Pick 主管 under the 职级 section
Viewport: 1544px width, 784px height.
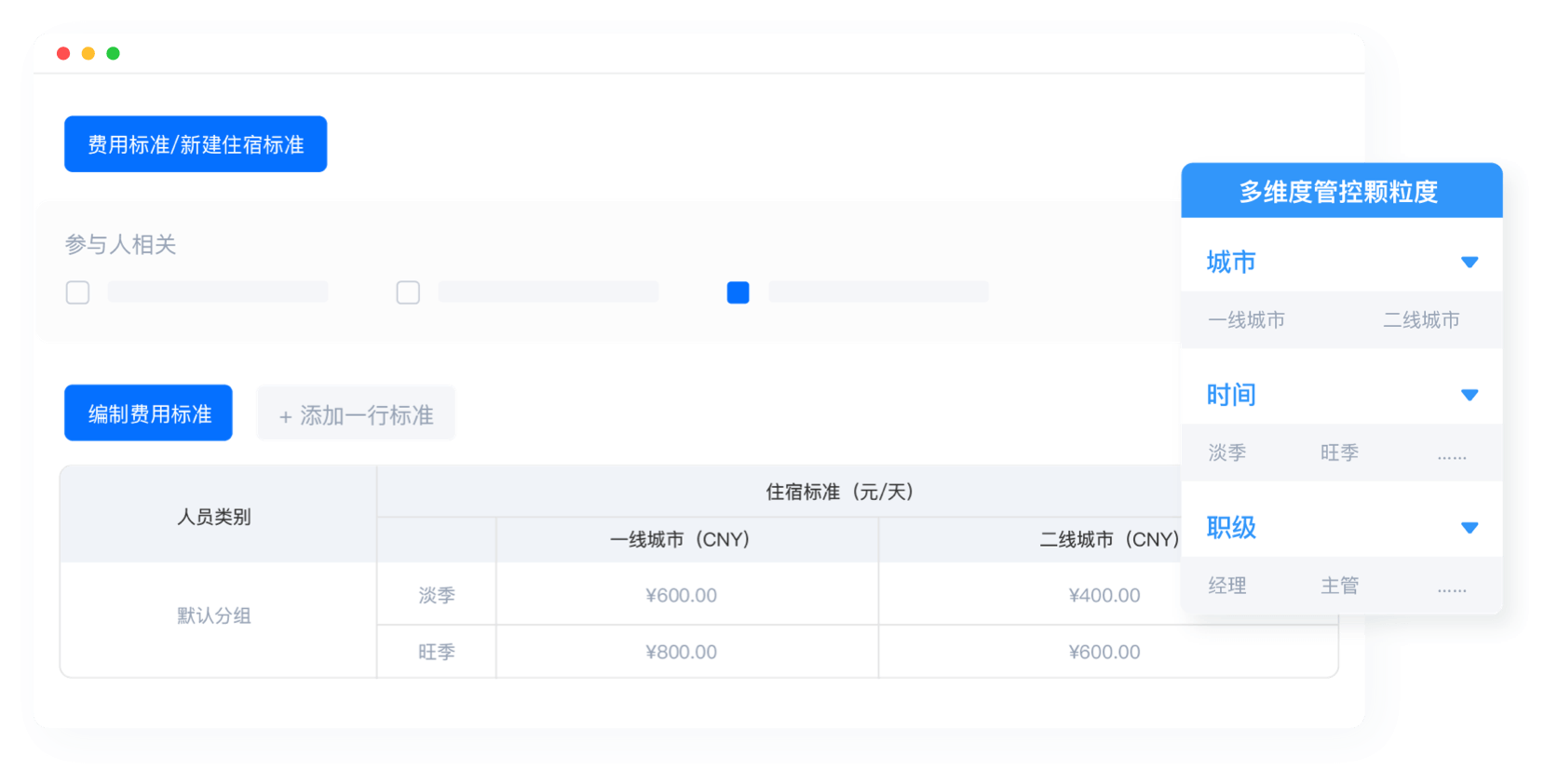click(1339, 586)
